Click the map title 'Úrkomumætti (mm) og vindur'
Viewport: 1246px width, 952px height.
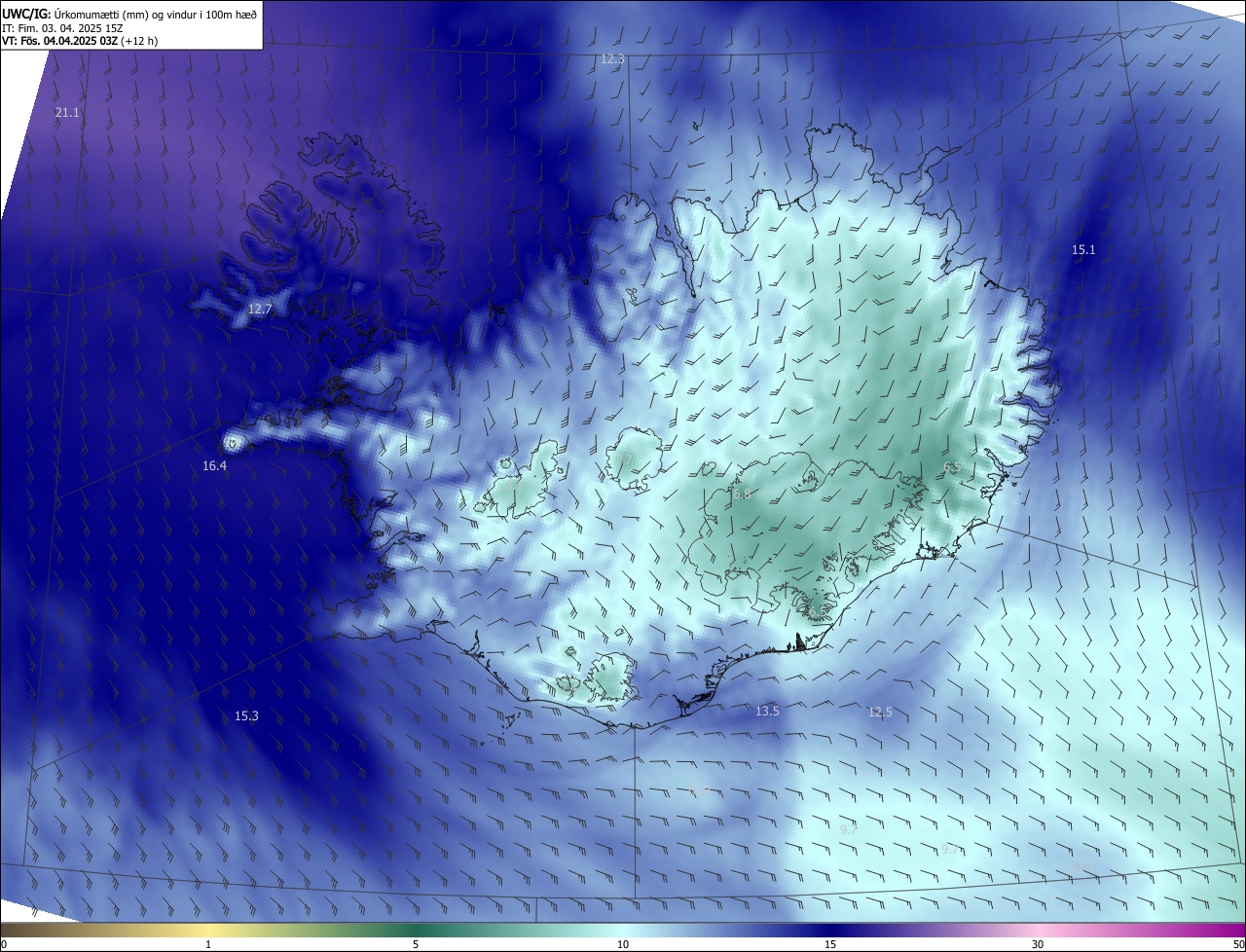pyautogui.click(x=127, y=14)
